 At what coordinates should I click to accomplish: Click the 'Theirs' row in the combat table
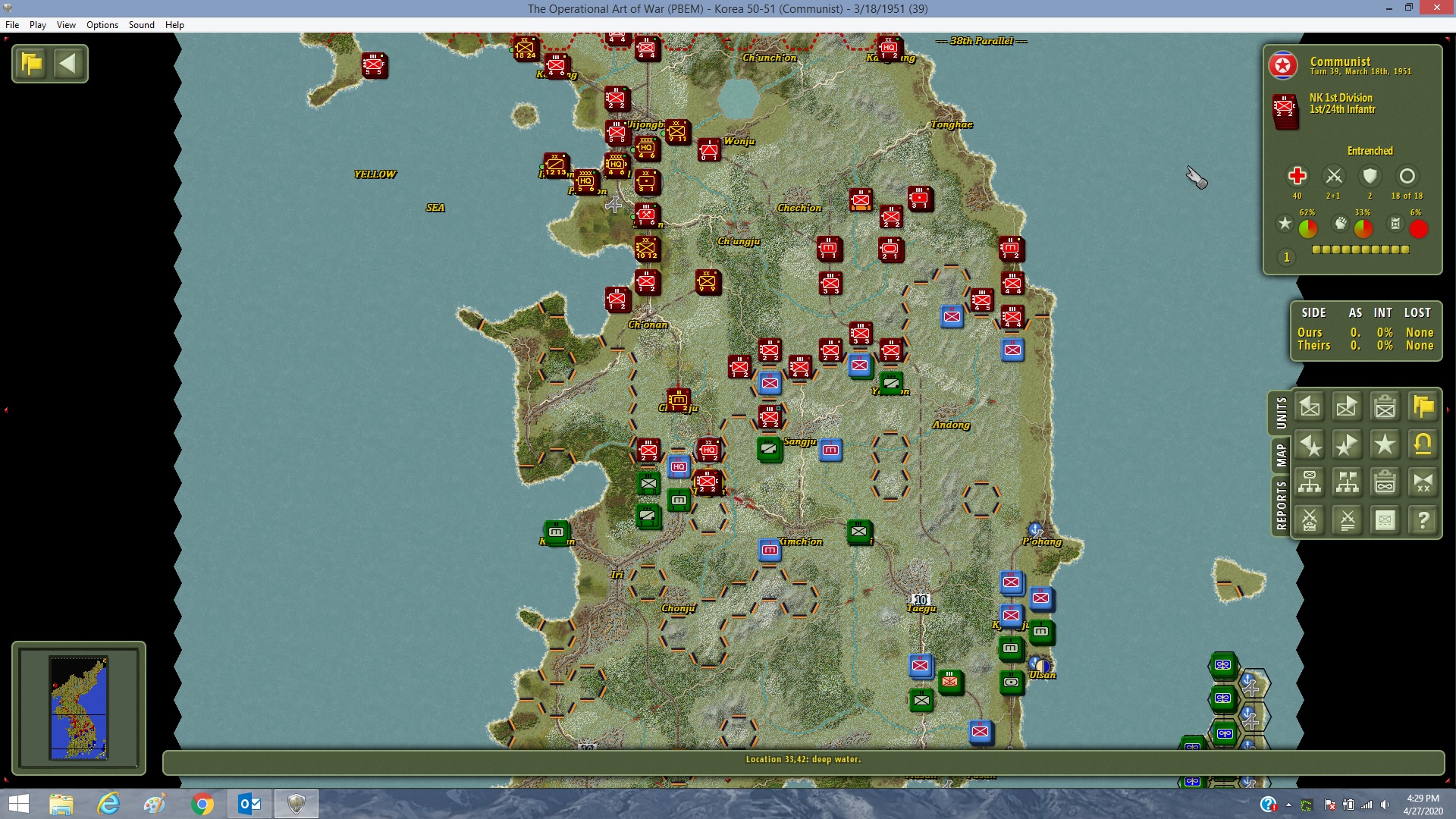[1365, 345]
